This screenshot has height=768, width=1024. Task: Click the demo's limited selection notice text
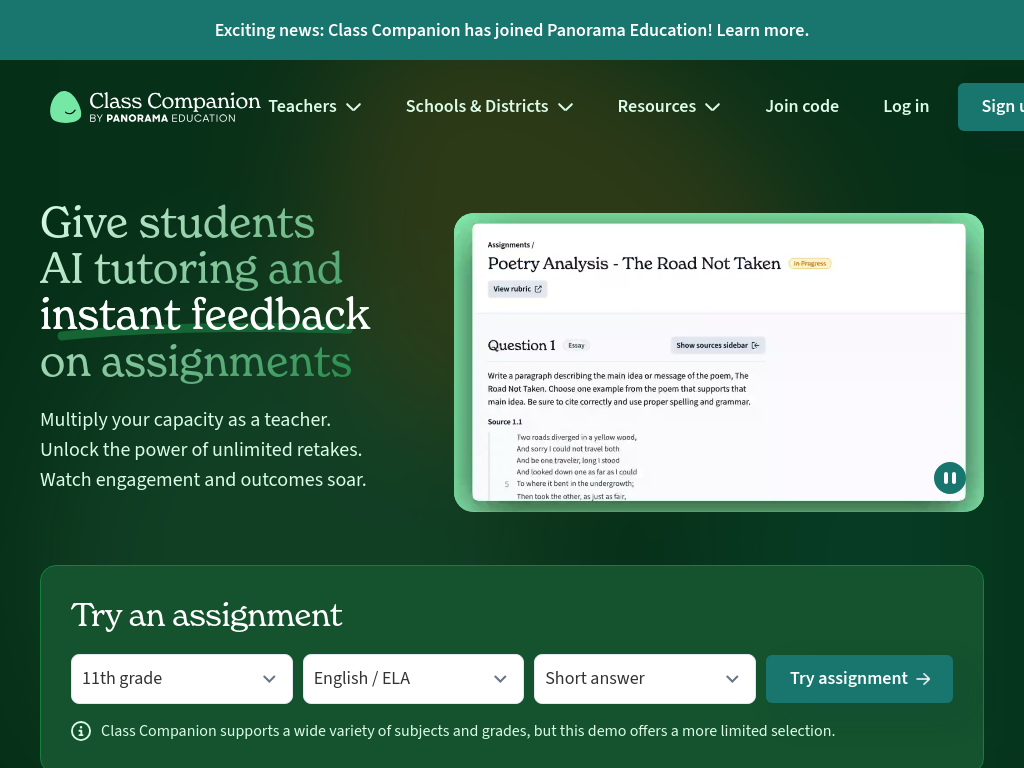point(468,731)
